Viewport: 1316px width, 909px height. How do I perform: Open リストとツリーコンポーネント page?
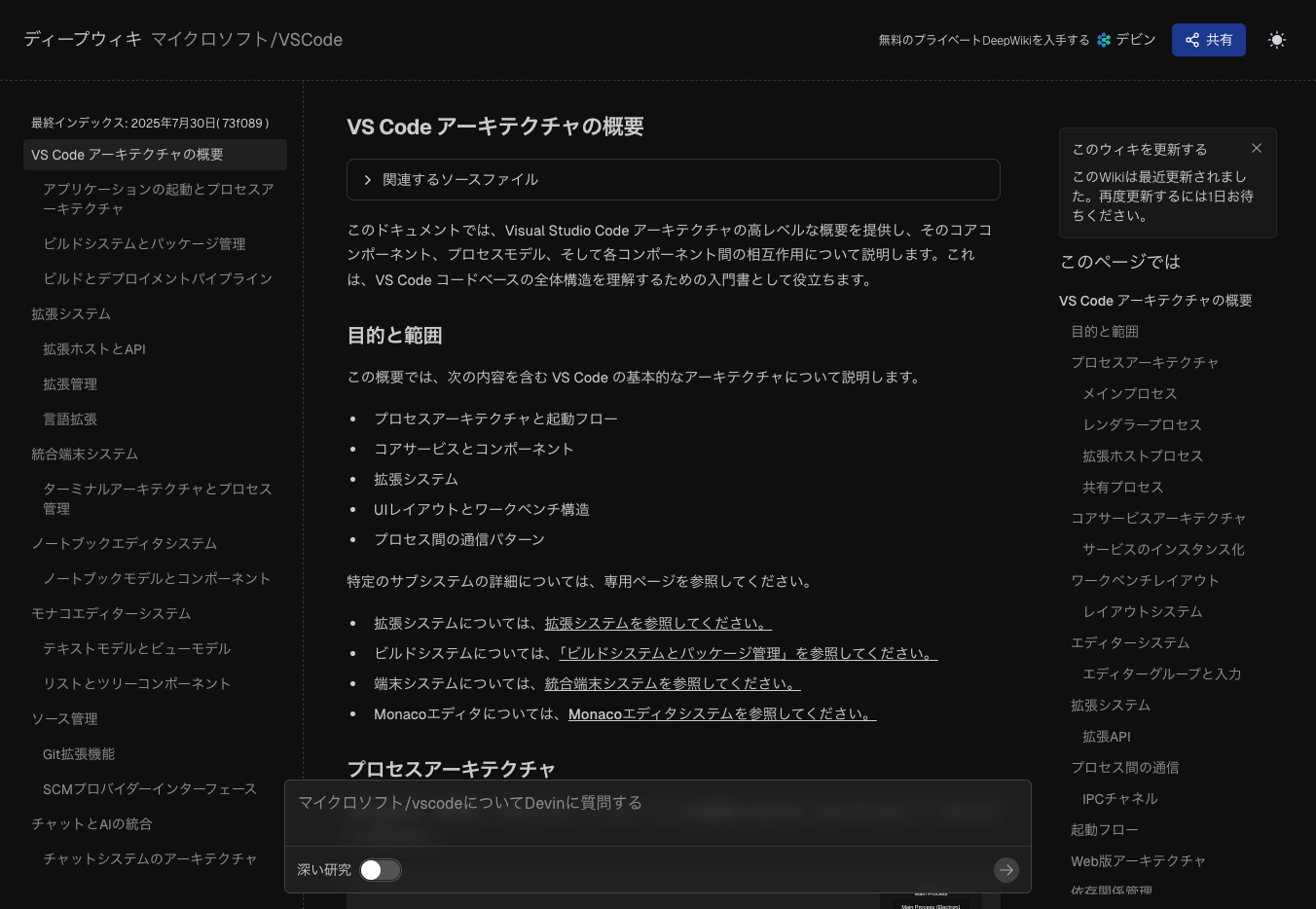(x=137, y=683)
